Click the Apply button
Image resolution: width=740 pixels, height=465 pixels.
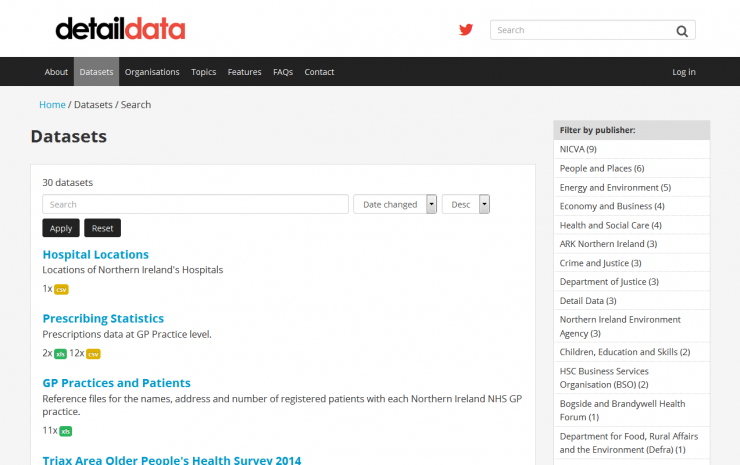point(61,228)
